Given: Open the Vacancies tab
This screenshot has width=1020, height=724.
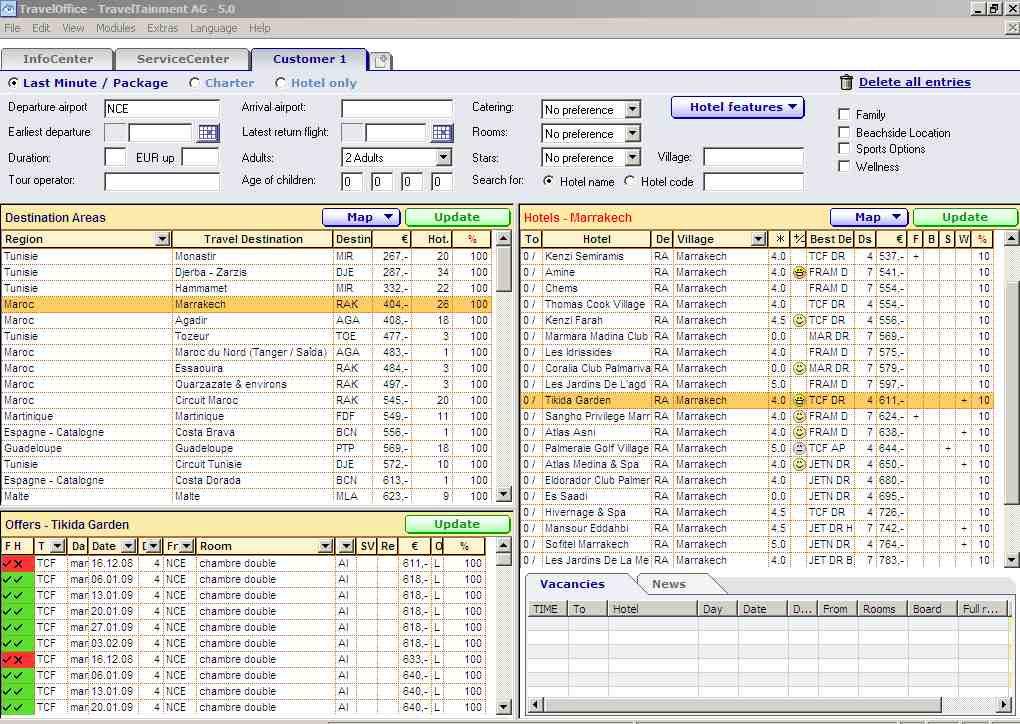Looking at the screenshot, I should (572, 584).
